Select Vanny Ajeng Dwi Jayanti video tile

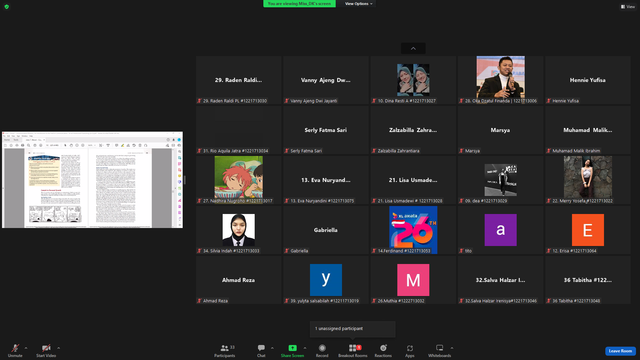click(x=326, y=80)
